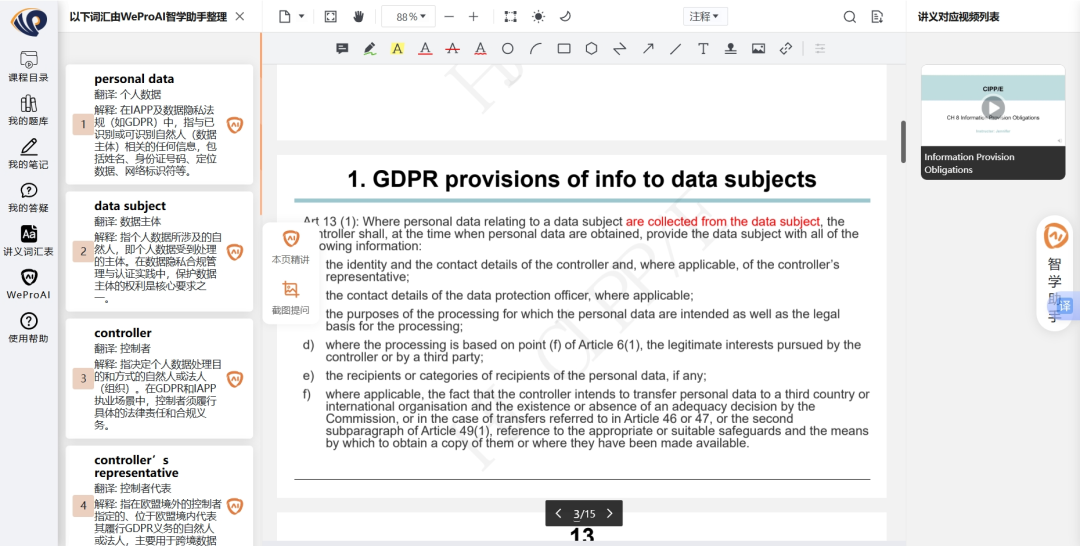This screenshot has width=1080, height=546.
Task: Open 'controller's representative' vocabulary card
Action: click(x=159, y=496)
